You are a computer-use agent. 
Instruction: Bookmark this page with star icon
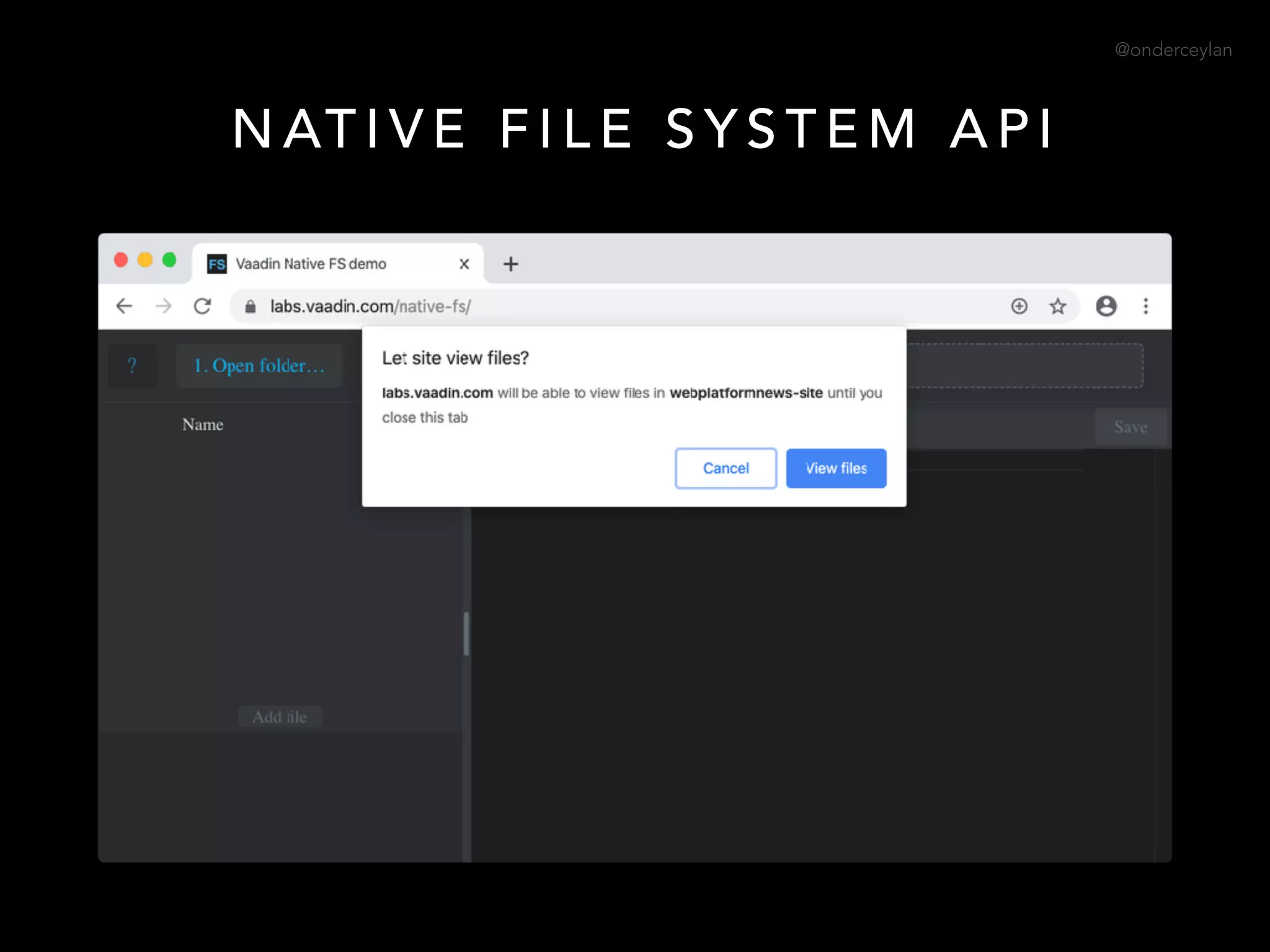pos(1058,306)
